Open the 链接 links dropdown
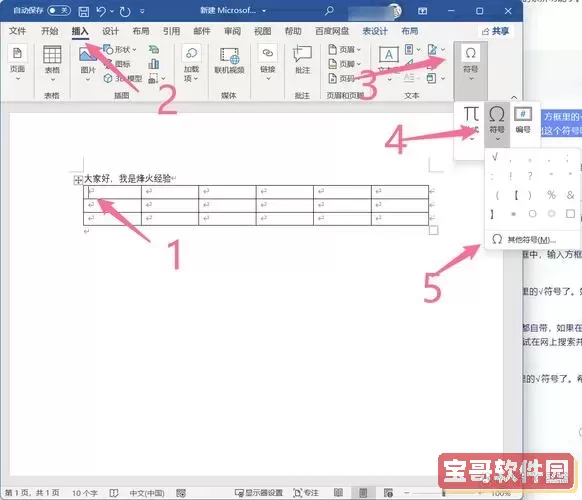The image size is (582, 500). coord(268,63)
